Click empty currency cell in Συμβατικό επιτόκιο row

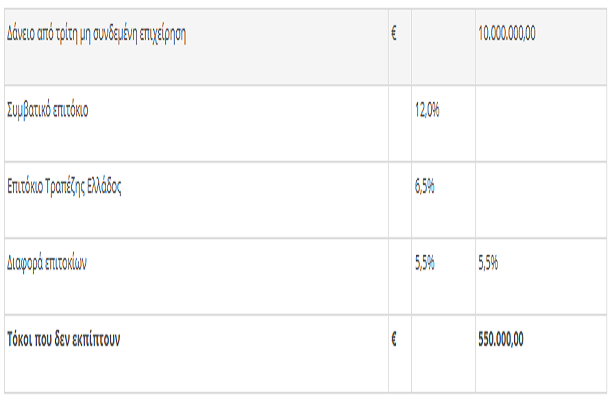point(400,123)
